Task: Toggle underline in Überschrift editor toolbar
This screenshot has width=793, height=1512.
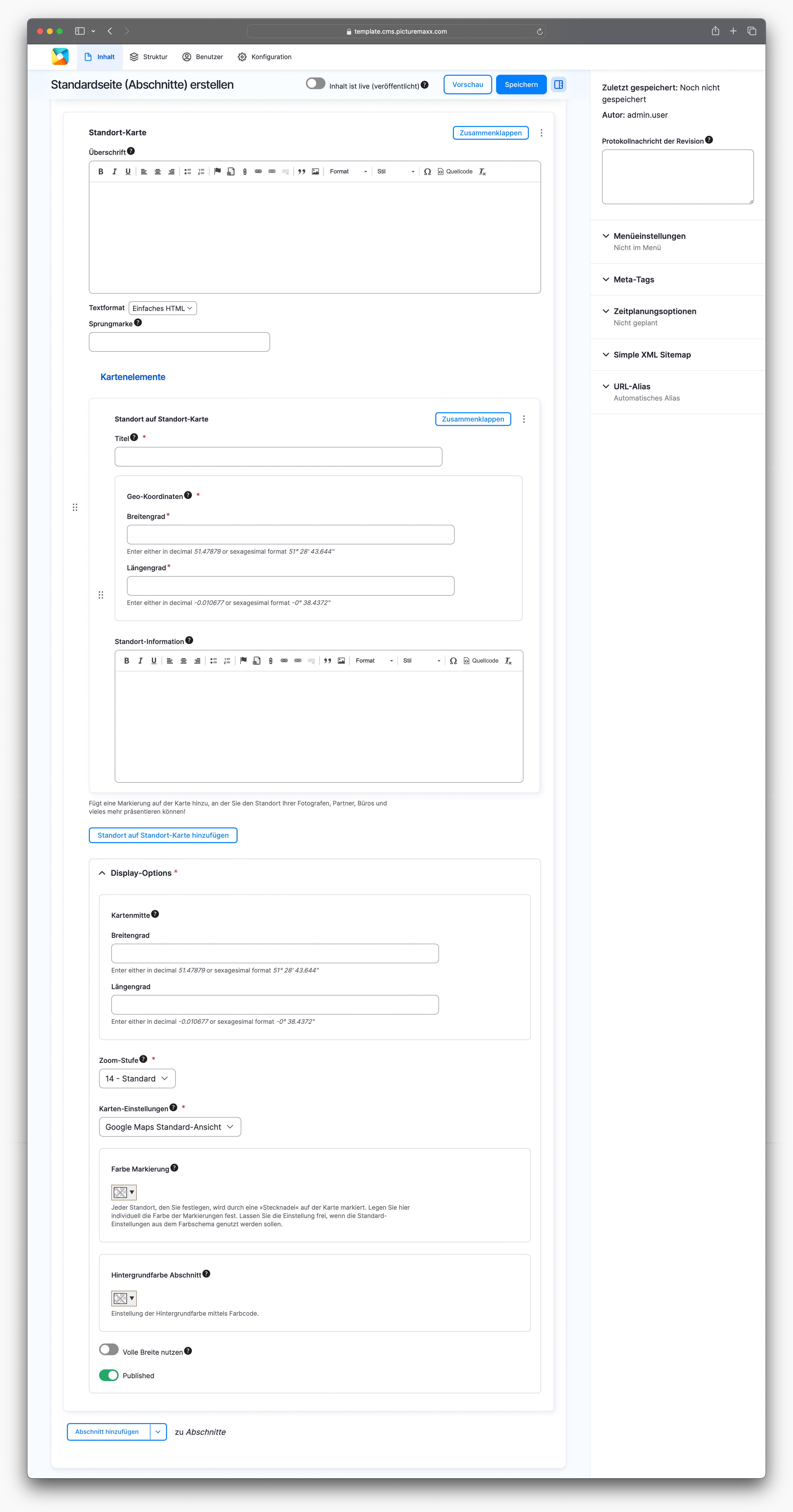Action: pyautogui.click(x=128, y=171)
